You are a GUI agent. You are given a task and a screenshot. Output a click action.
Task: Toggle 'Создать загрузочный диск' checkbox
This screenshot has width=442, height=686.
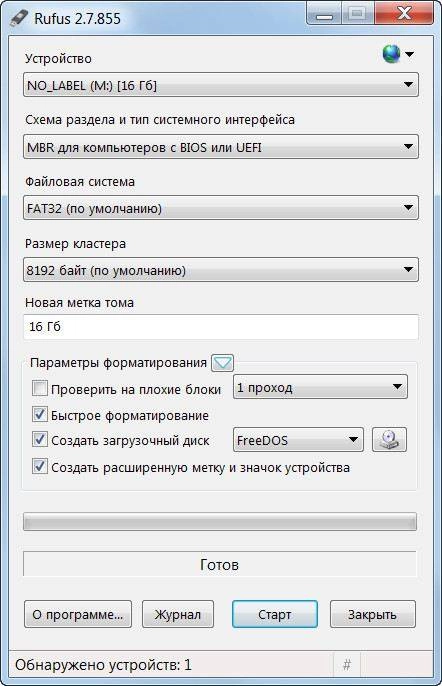40,439
